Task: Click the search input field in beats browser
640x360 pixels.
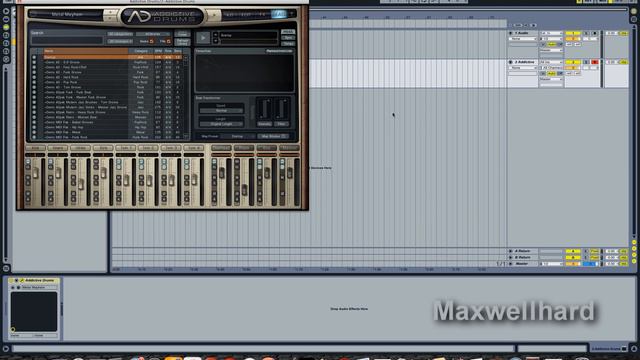Action: [67, 40]
